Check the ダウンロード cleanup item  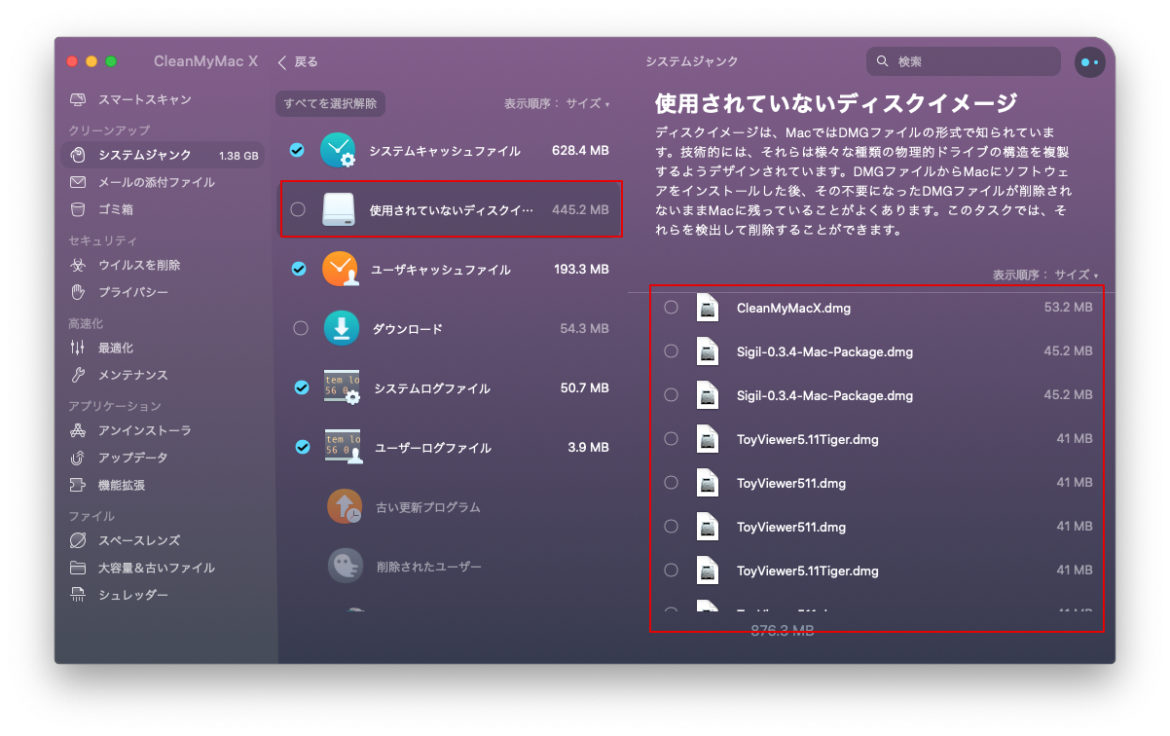[x=300, y=328]
